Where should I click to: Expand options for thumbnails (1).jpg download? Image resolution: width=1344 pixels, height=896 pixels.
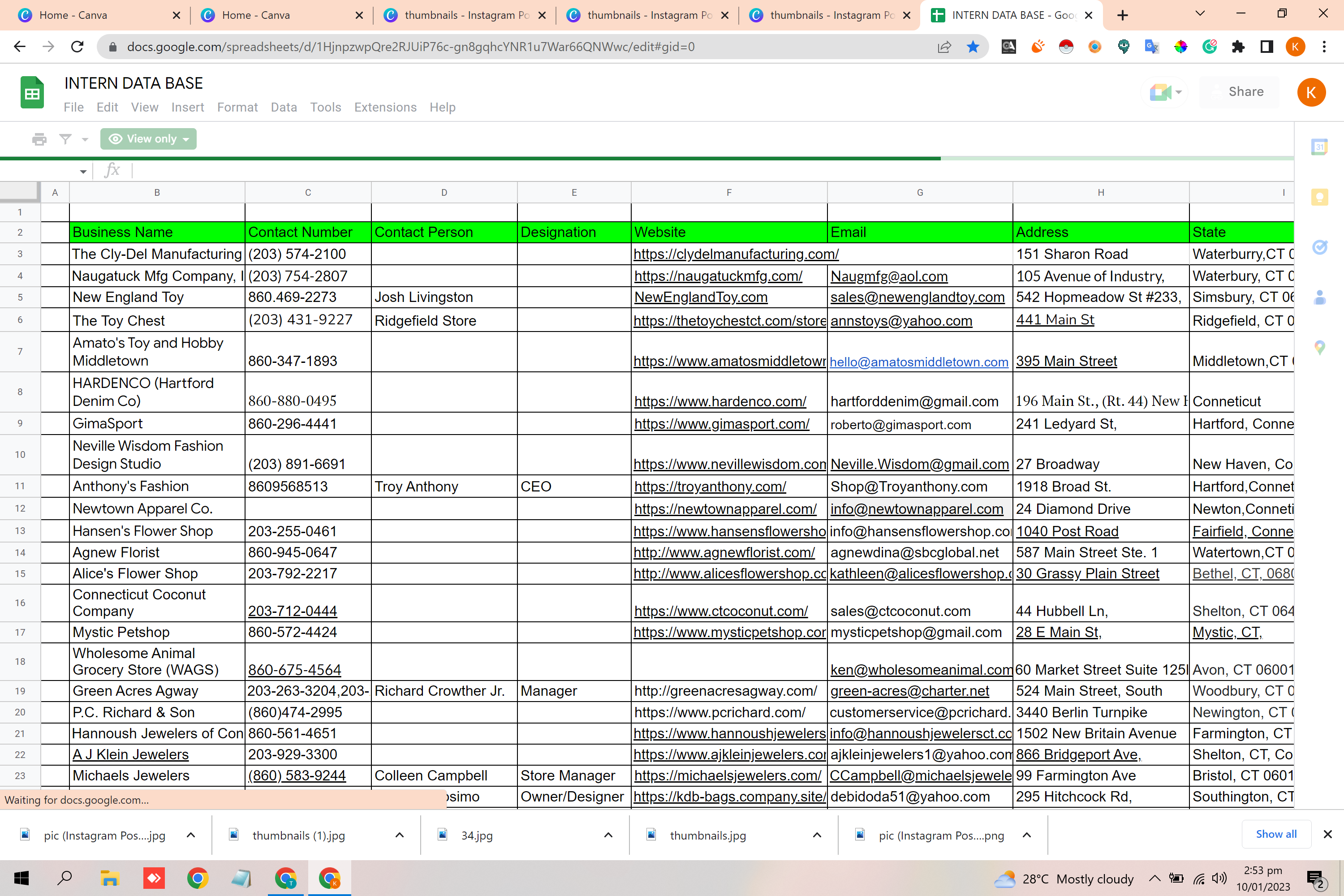[400, 836]
